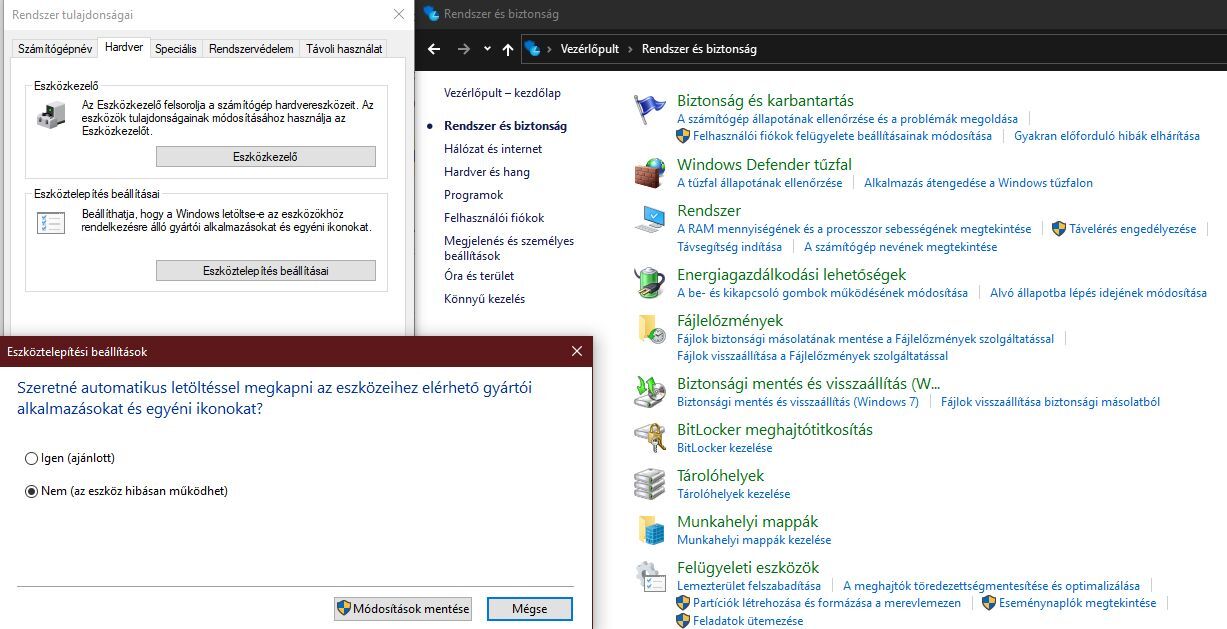Save with Módosítások mentése button
The image size is (1227, 629).
tap(403, 608)
